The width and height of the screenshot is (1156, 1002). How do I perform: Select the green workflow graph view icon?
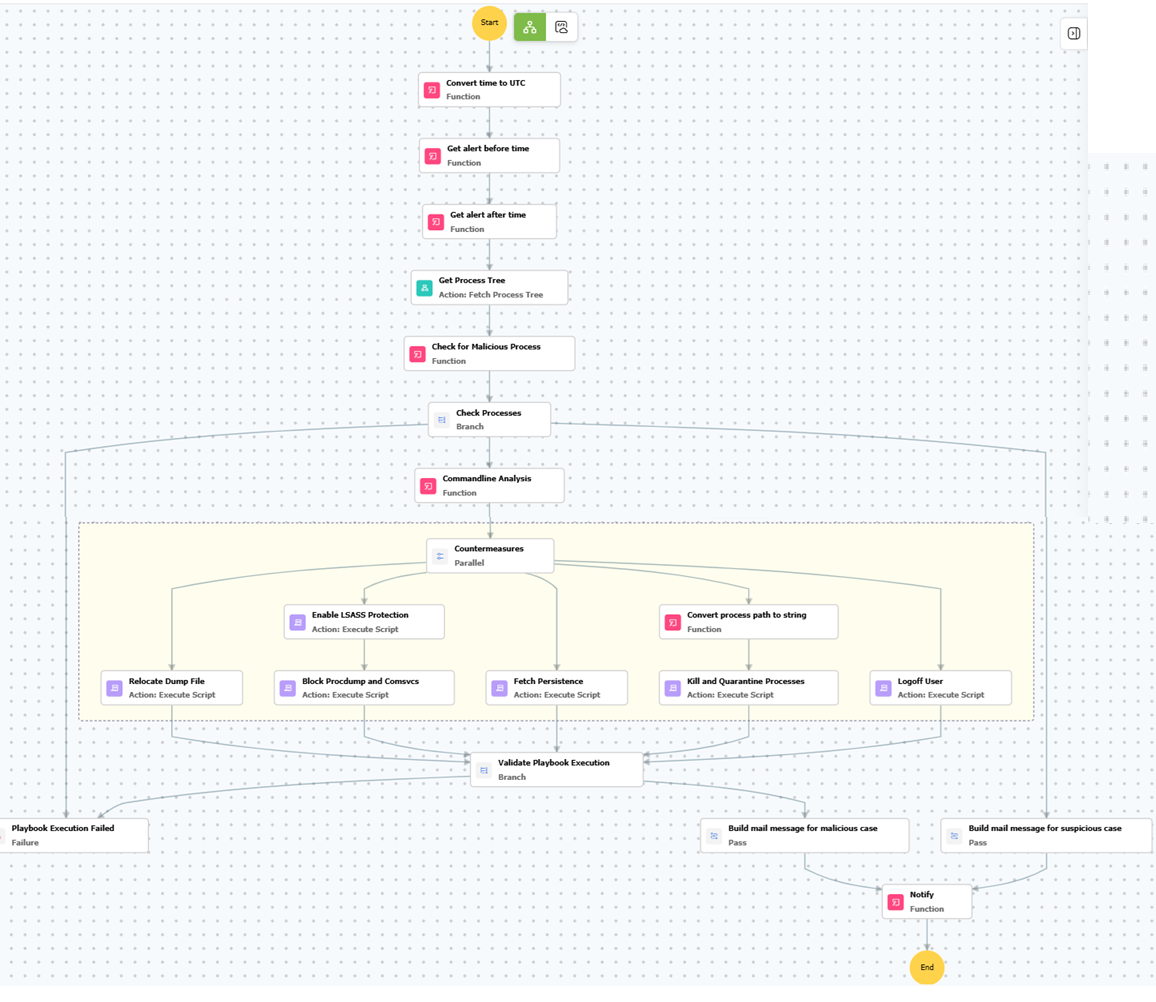coord(530,27)
